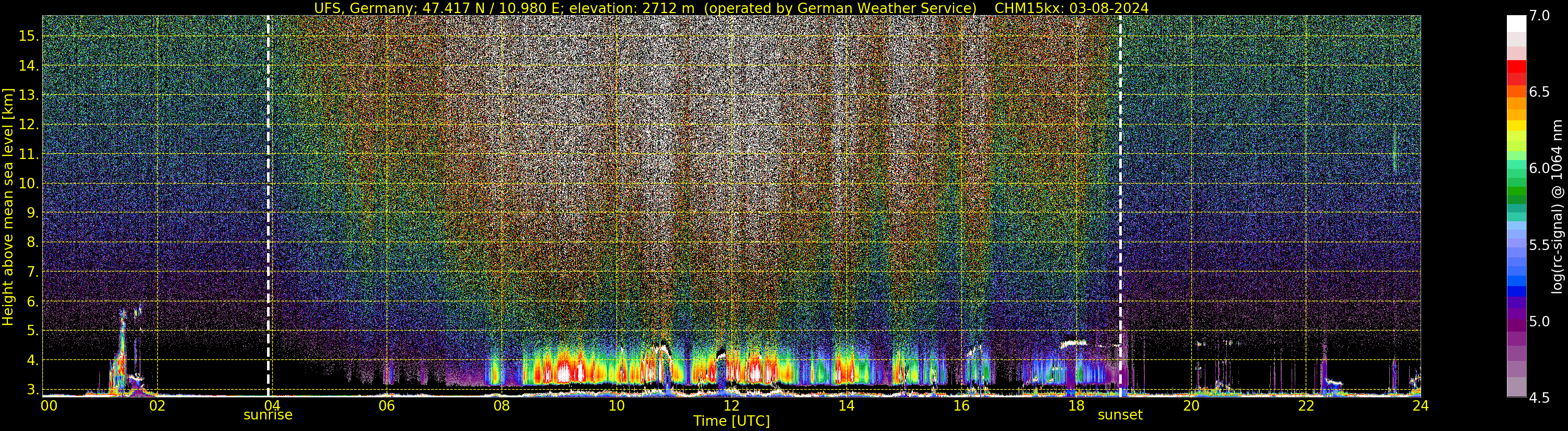The width and height of the screenshot is (1568, 431).
Task: Click the '20' time axis tick label
Action: click(1191, 406)
